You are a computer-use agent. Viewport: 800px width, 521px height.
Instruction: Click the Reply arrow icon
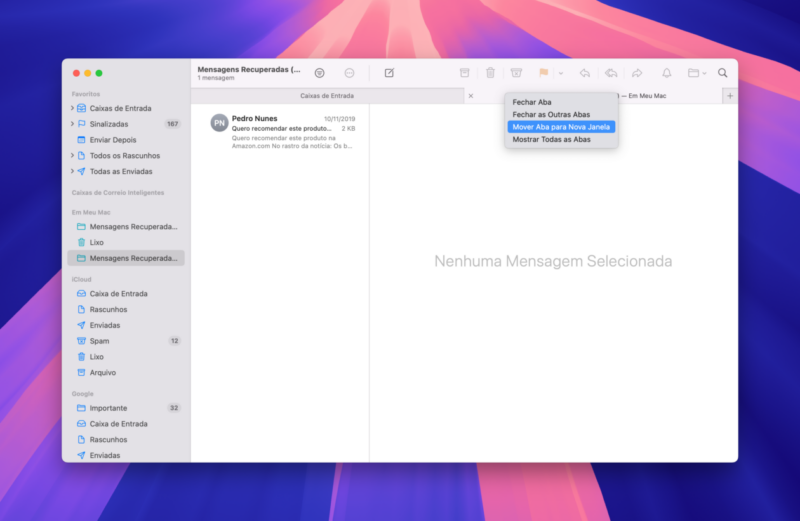(x=585, y=73)
